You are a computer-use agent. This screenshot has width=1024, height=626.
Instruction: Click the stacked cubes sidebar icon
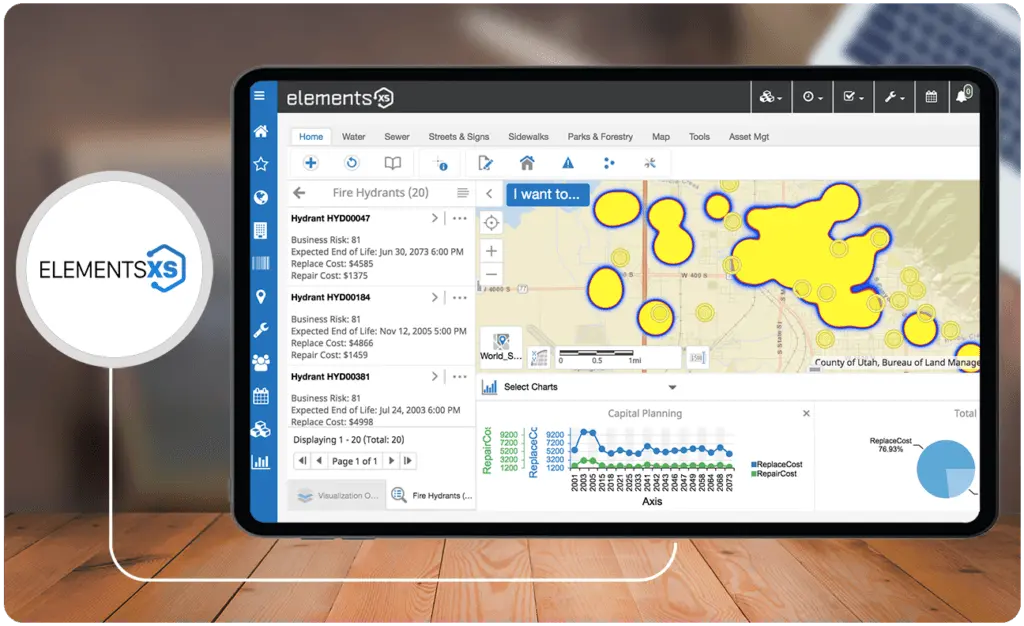[261, 429]
